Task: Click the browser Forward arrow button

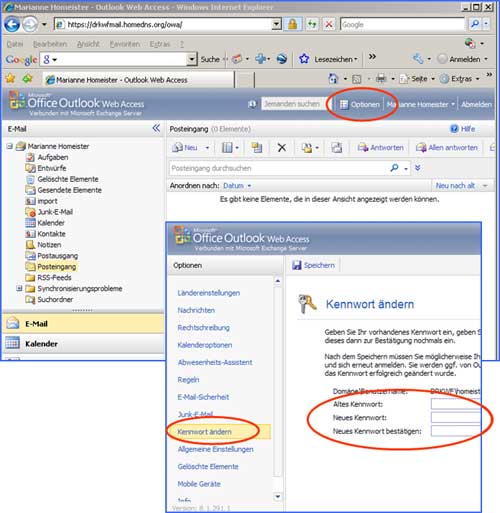Action: tap(30, 25)
